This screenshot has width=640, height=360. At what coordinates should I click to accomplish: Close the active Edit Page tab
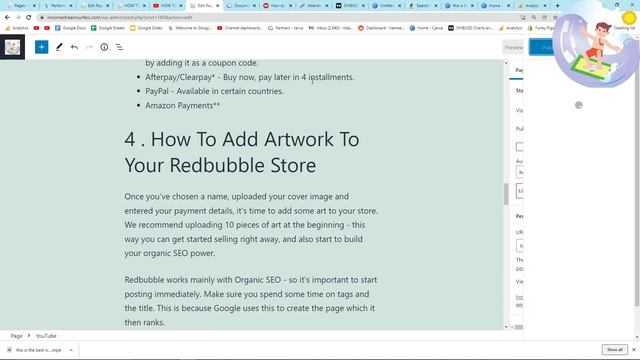[x=218, y=6]
